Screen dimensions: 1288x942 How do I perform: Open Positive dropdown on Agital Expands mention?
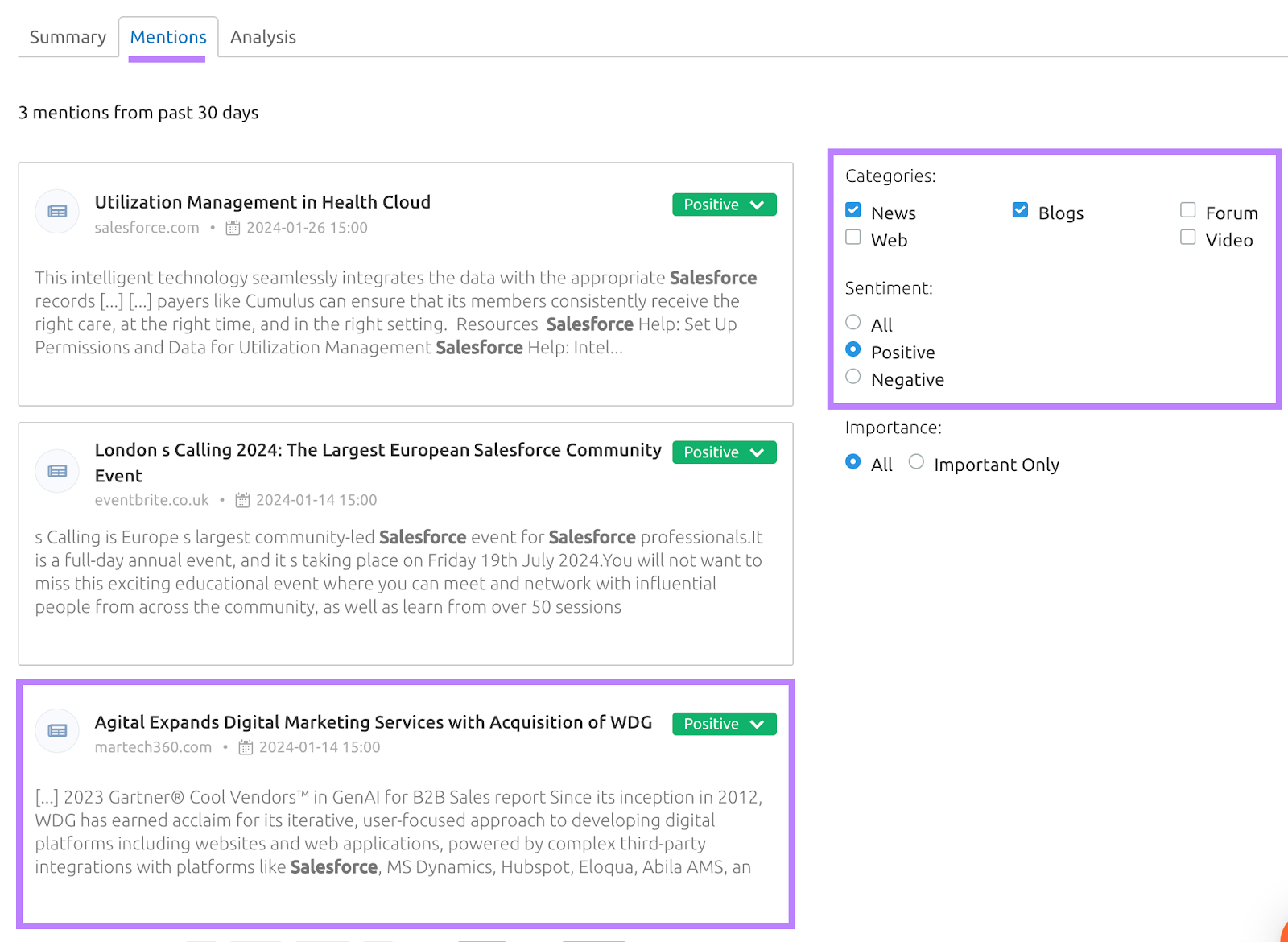(724, 724)
